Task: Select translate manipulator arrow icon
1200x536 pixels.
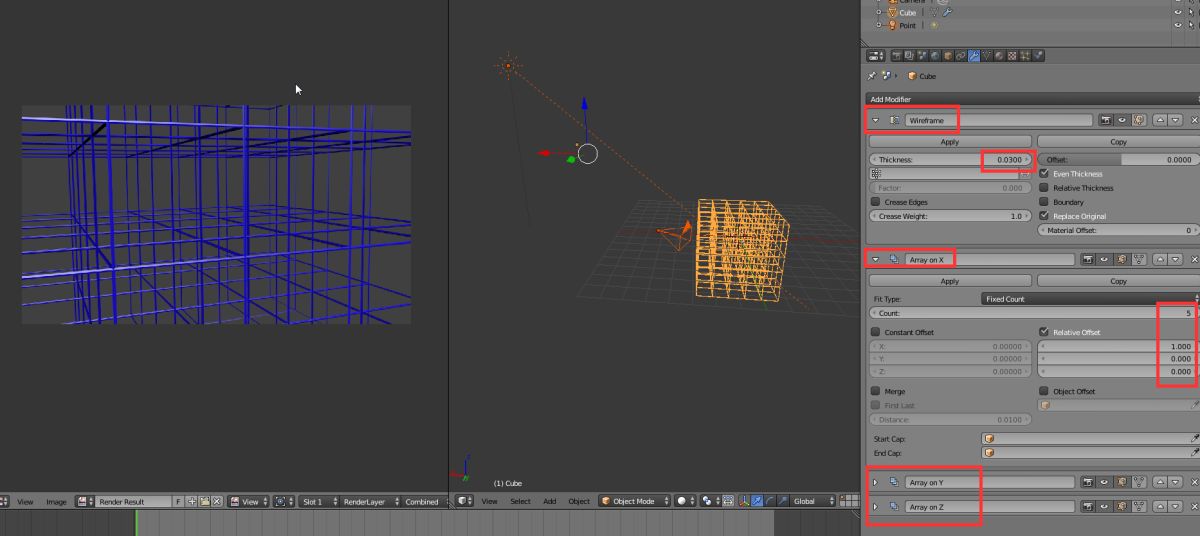Action: [757, 501]
